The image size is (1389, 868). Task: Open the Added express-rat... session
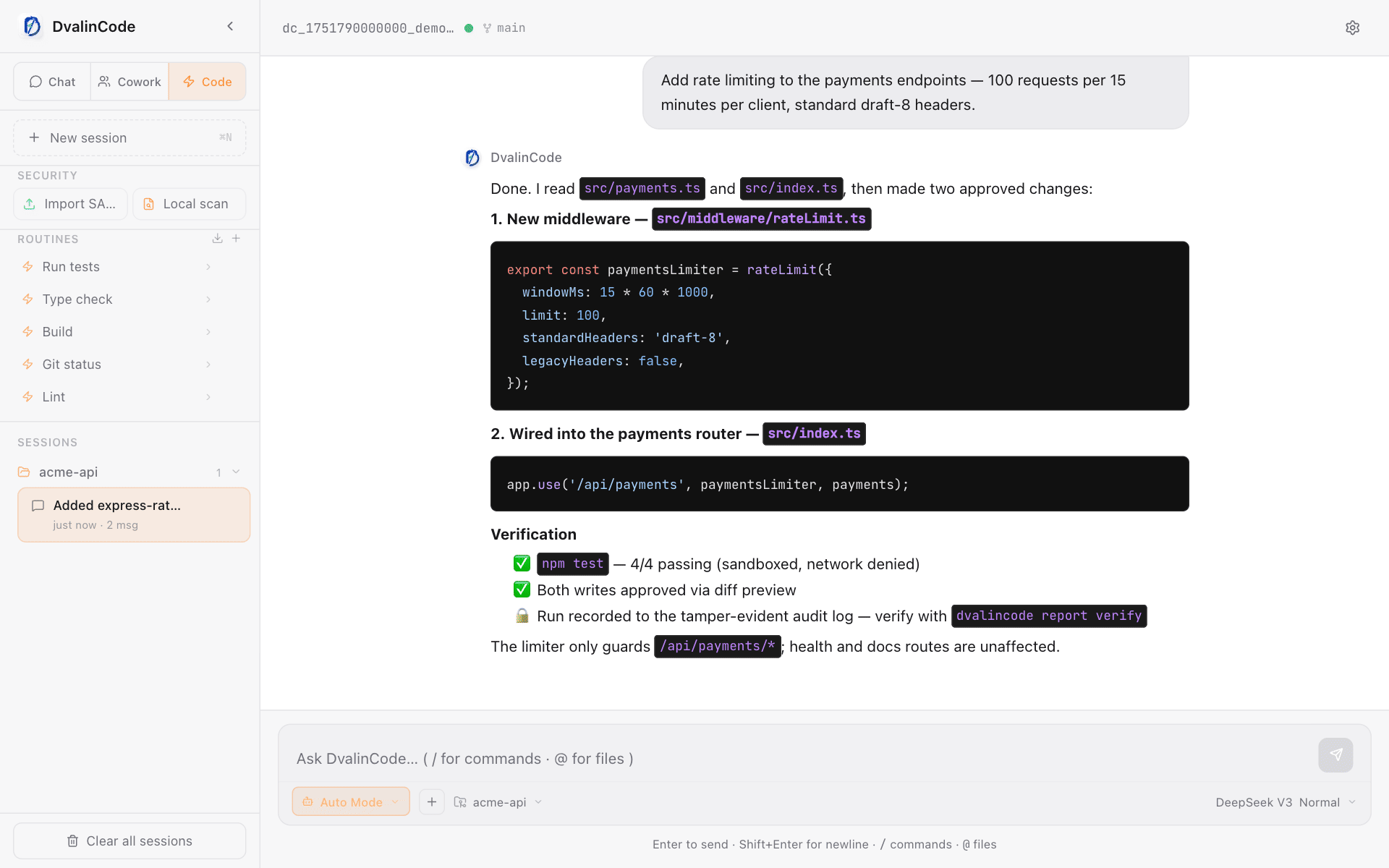coord(134,515)
